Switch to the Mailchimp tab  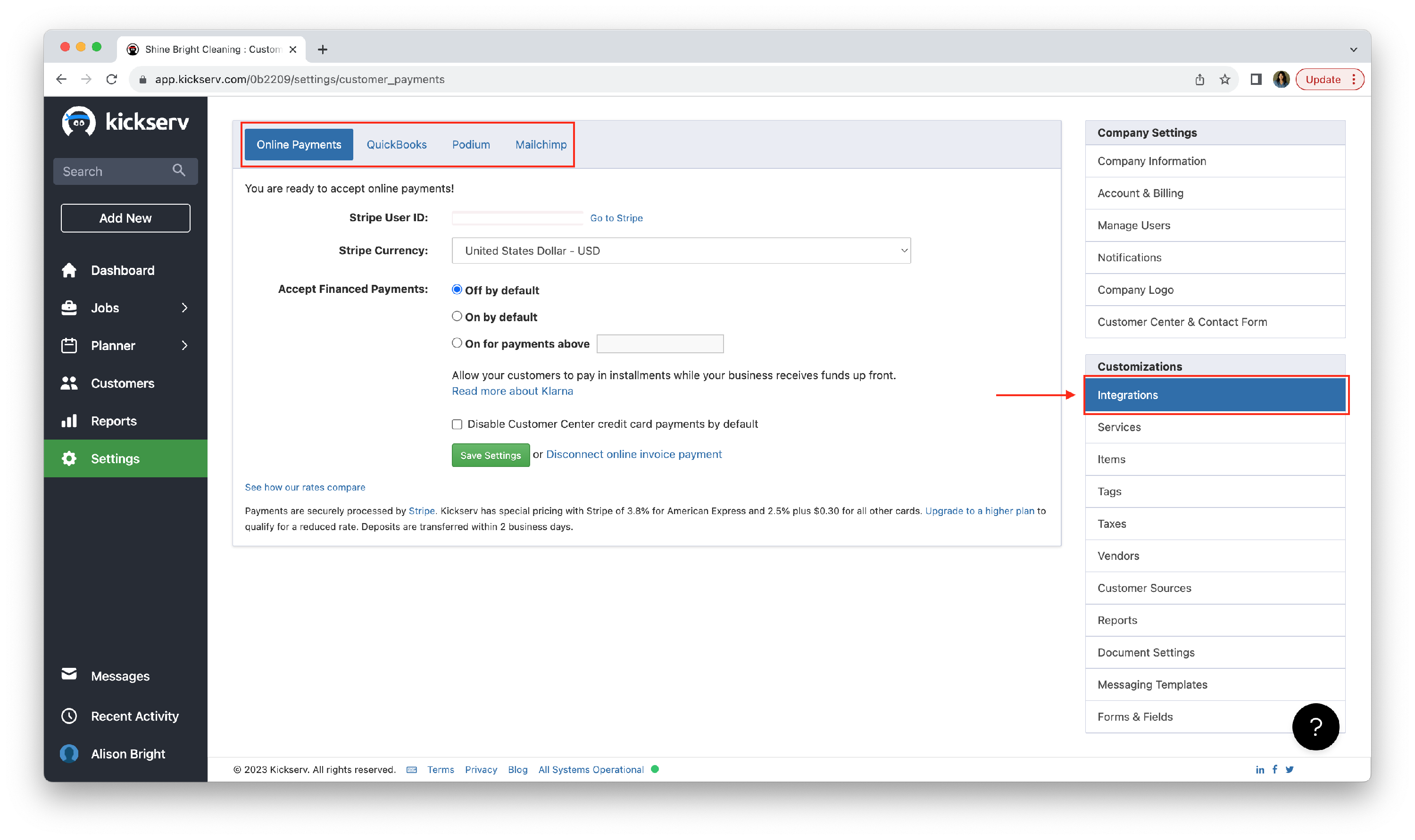(x=541, y=144)
